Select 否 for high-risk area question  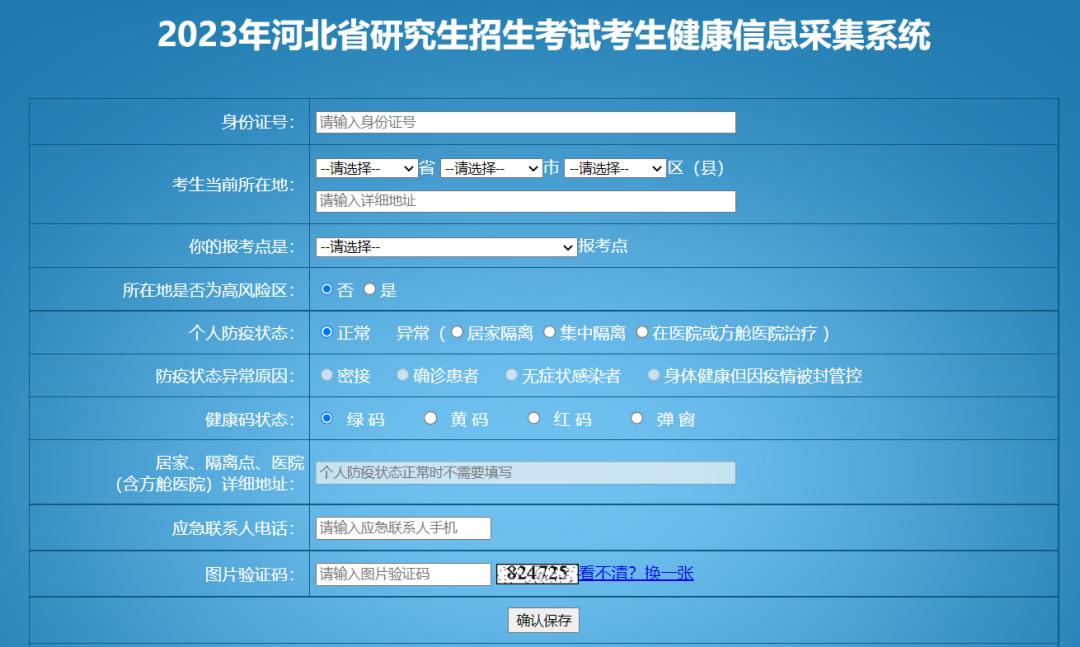coord(325,289)
